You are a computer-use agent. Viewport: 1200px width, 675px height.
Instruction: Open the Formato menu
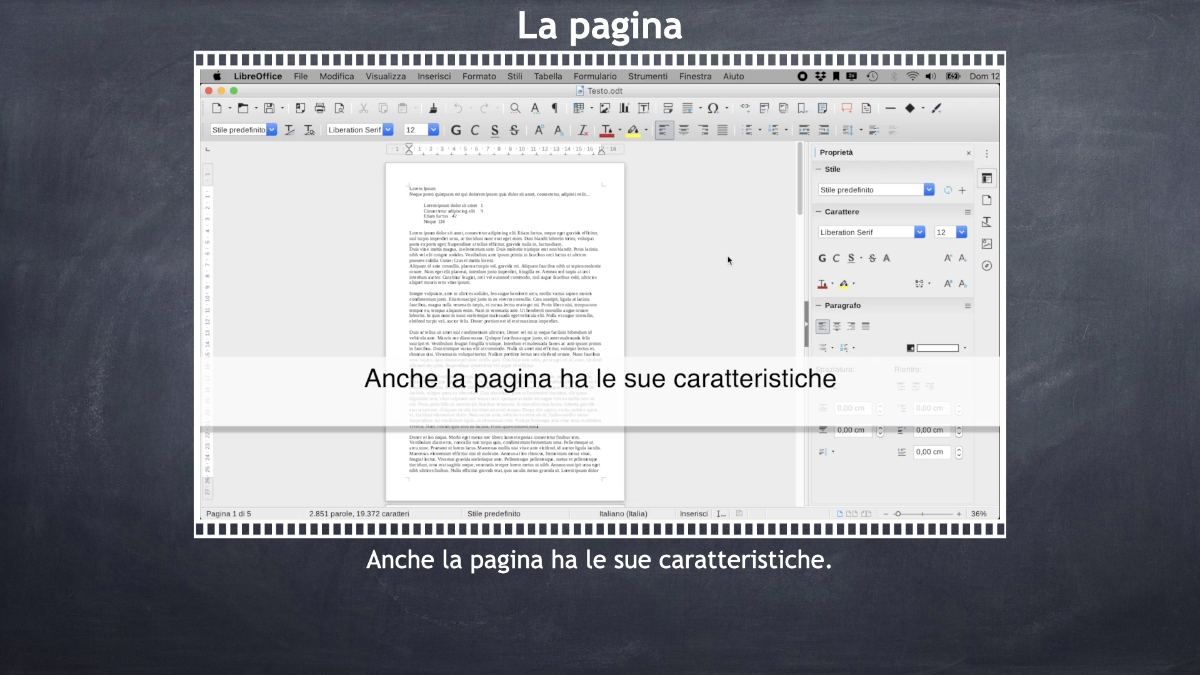(479, 76)
